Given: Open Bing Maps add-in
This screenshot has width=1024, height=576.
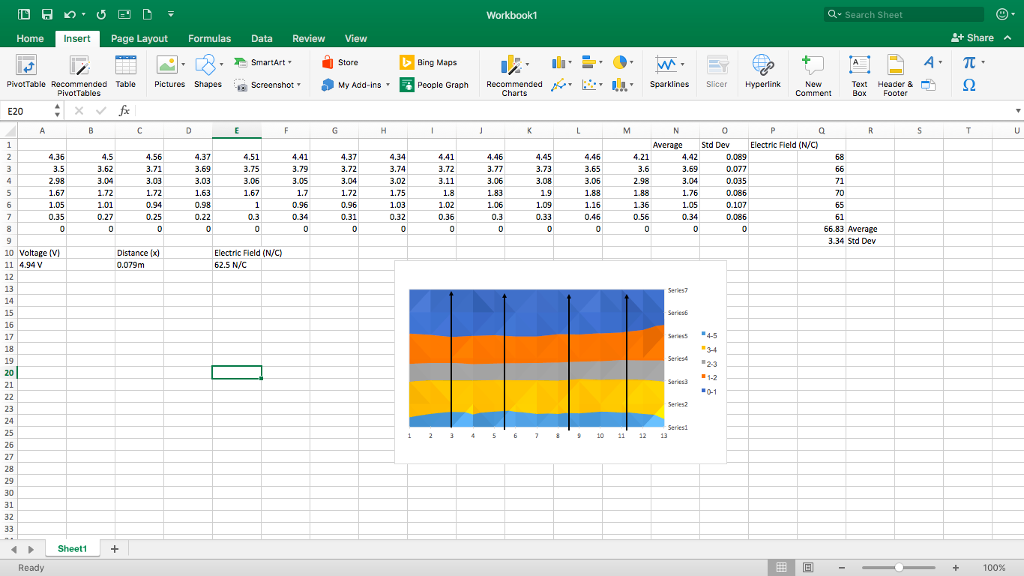Looking at the screenshot, I should 428,62.
